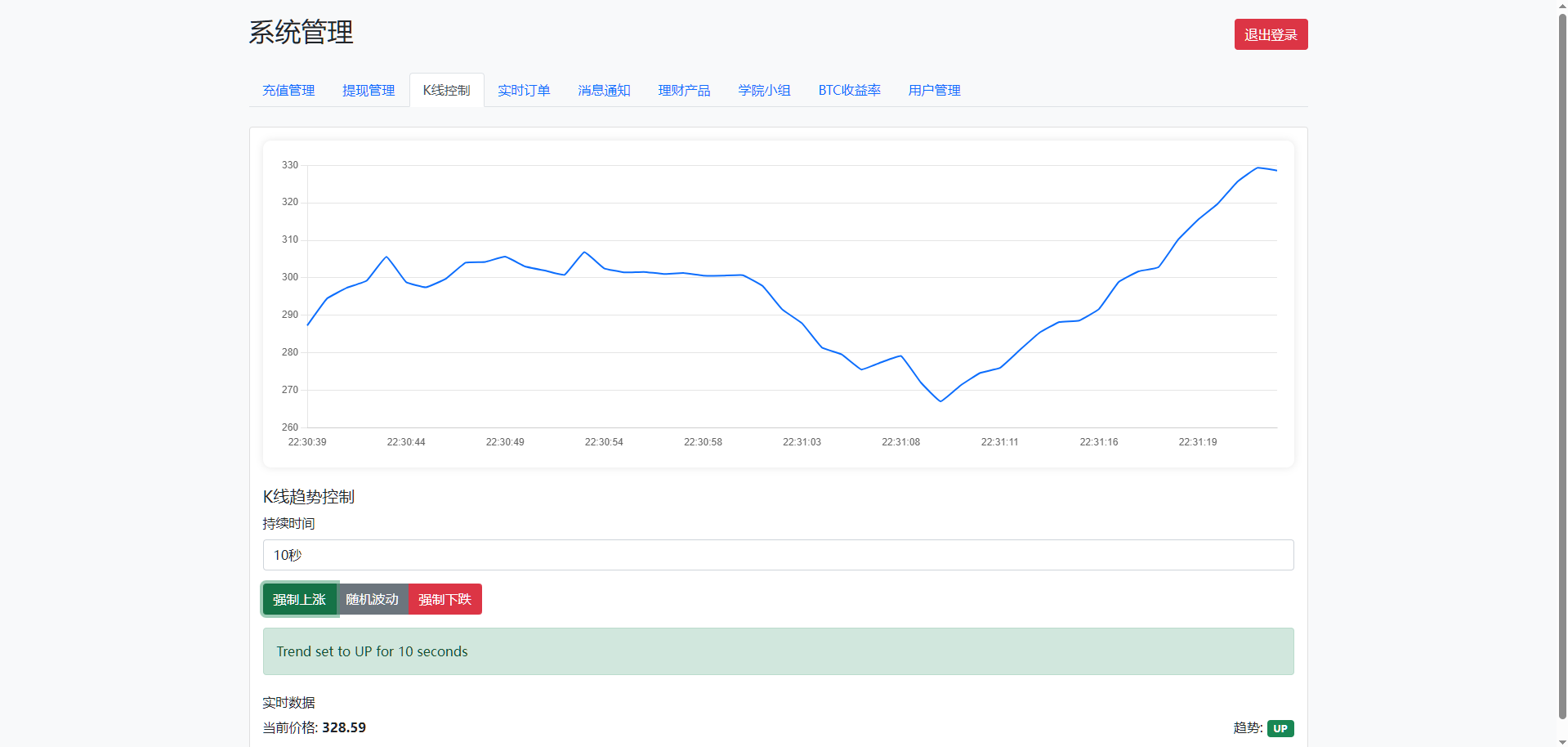Click the scrollbar up arrow
The width and height of the screenshot is (1568, 747).
point(1562,6)
